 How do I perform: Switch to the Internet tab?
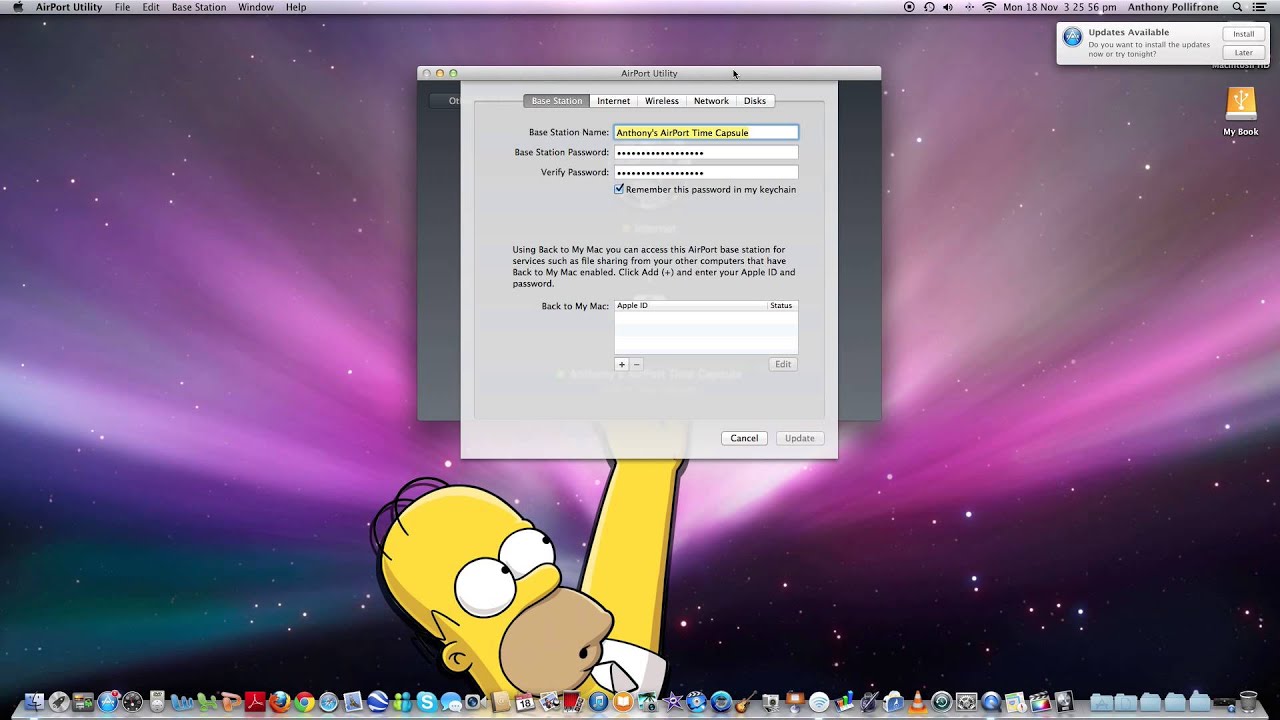[x=613, y=101]
